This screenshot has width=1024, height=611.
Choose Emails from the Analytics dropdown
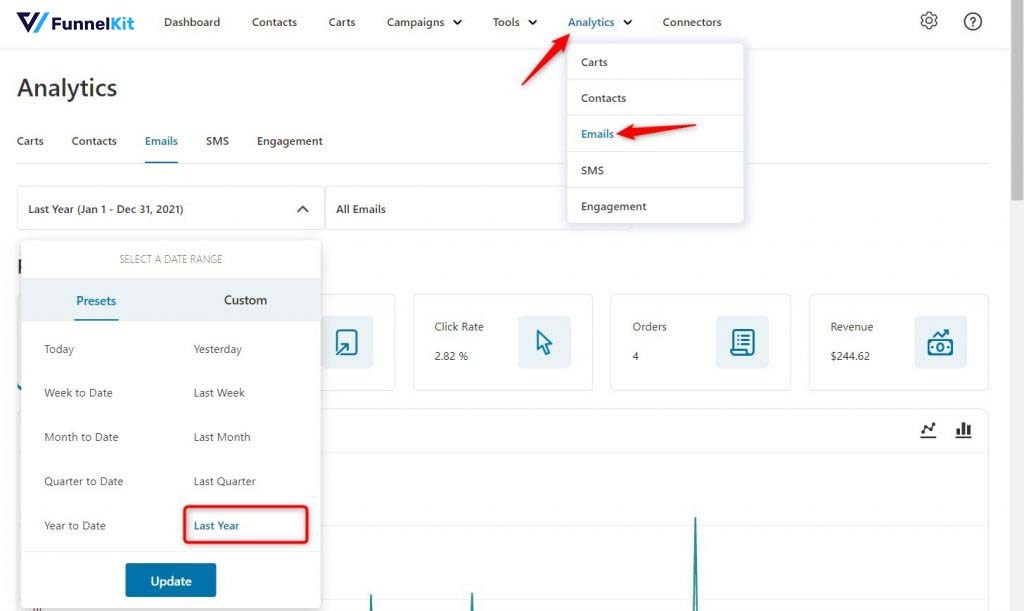tap(655, 134)
